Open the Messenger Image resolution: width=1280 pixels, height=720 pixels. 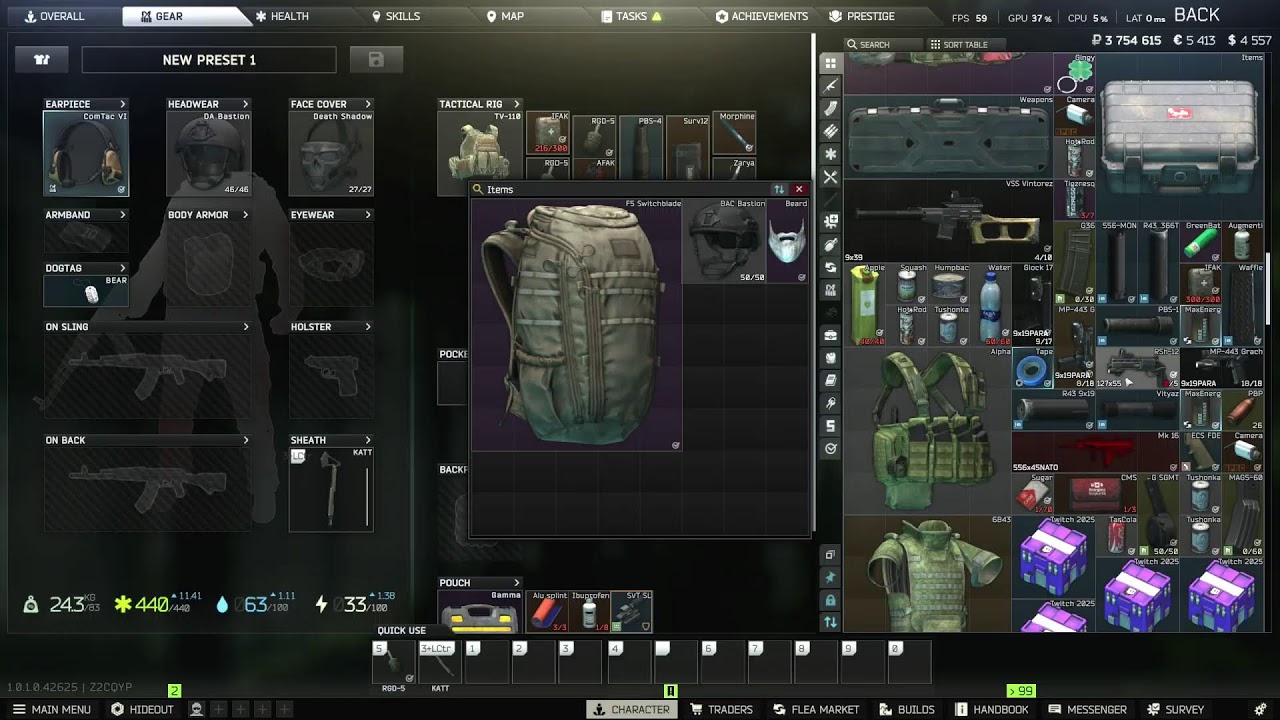[1088, 709]
